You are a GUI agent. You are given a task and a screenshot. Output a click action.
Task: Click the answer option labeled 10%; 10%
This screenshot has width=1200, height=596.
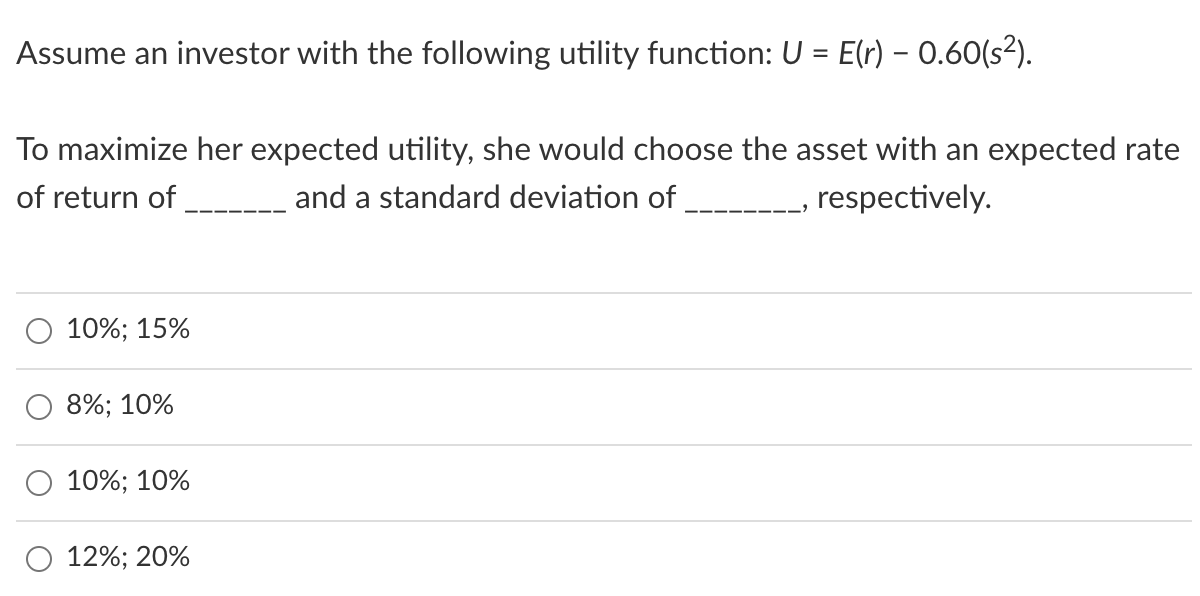[126, 482]
